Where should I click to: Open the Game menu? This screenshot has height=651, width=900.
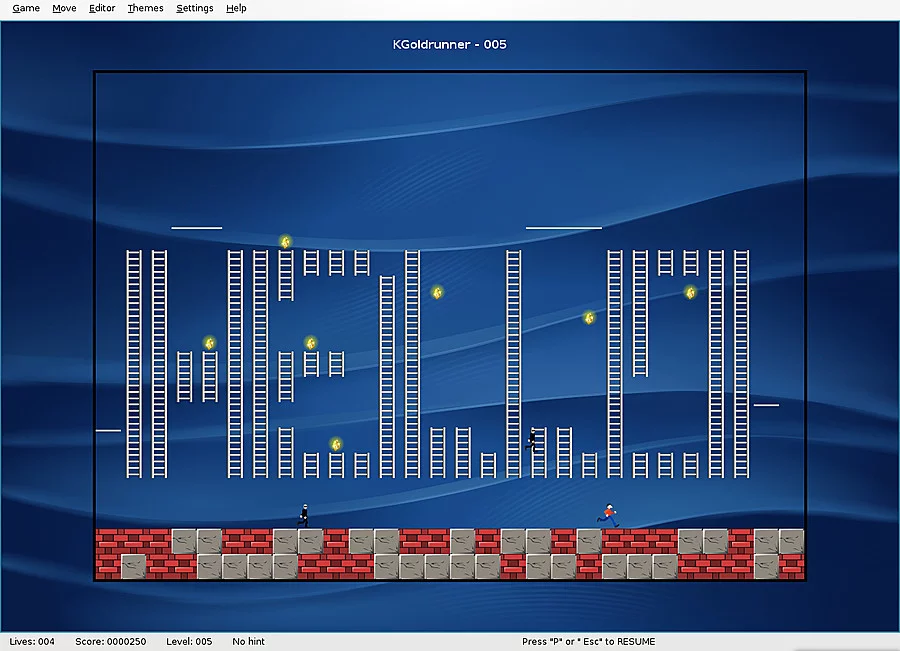[x=26, y=8]
